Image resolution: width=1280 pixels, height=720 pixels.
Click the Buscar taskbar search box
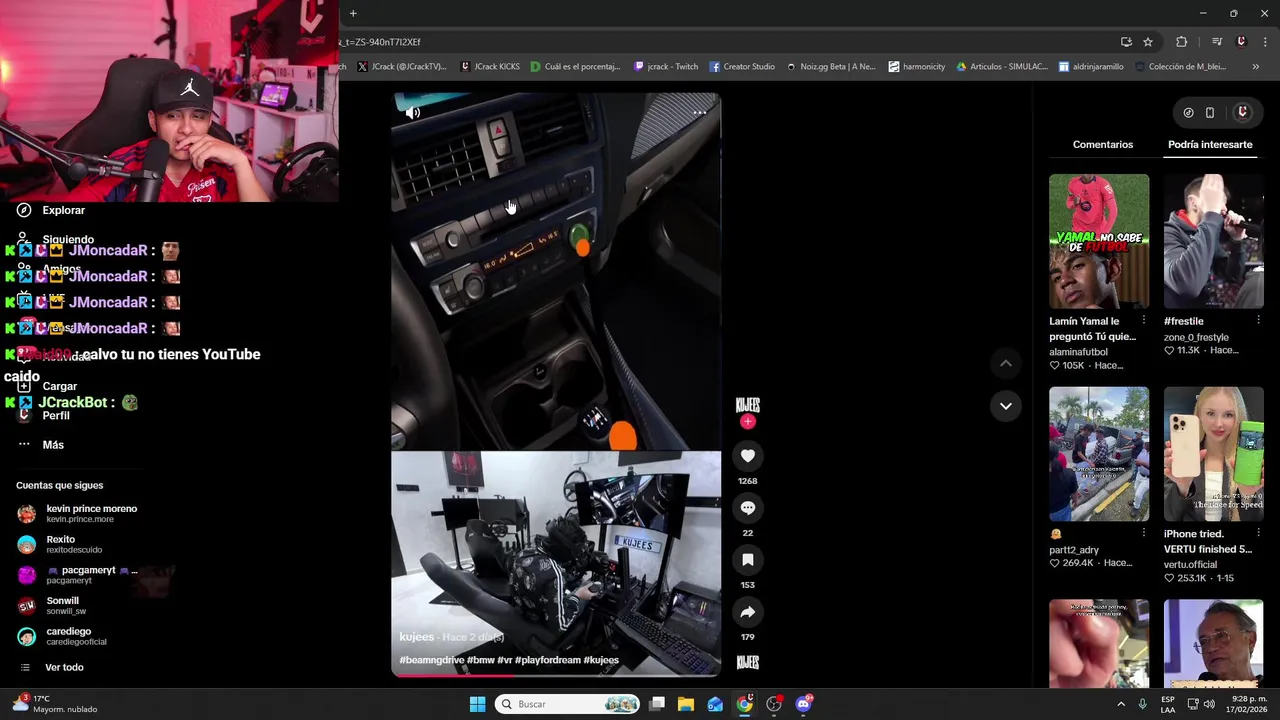click(568, 704)
